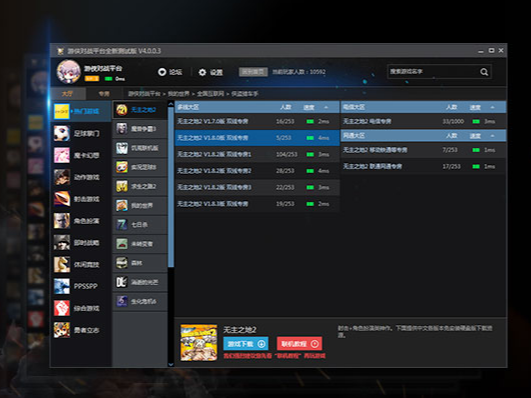Open settings via the gear icon
The width and height of the screenshot is (531, 398).
point(202,72)
